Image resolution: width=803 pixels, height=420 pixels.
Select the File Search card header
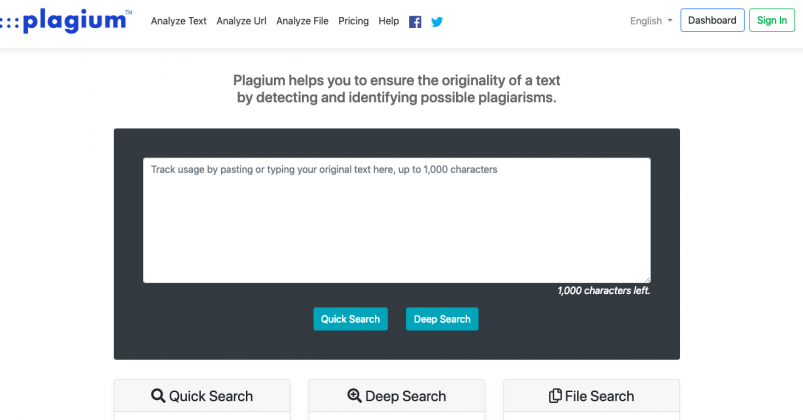tap(591, 396)
